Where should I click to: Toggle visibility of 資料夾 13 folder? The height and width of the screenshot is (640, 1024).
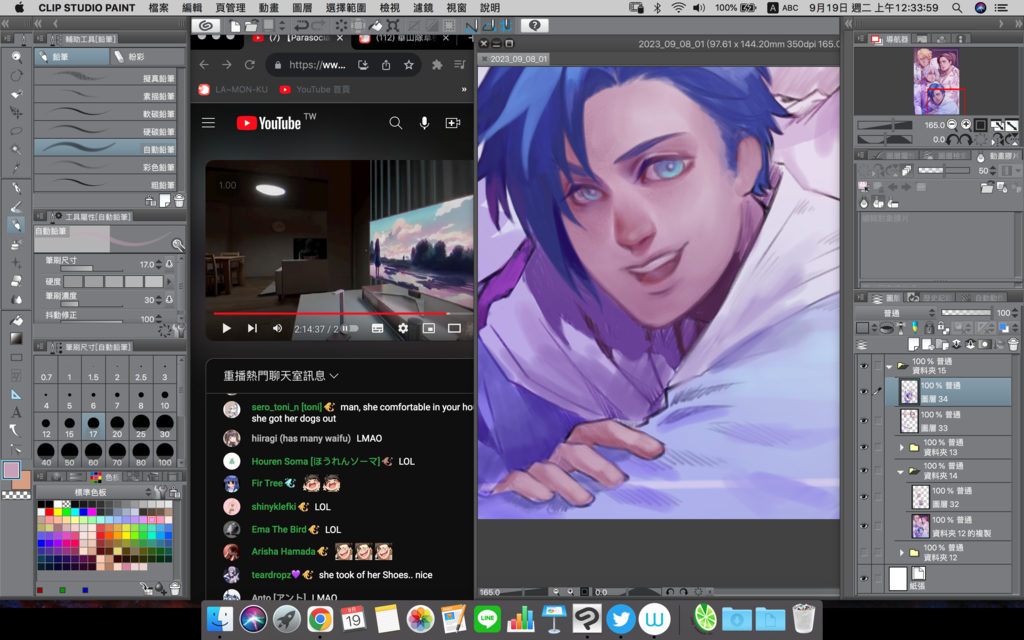coord(863,447)
